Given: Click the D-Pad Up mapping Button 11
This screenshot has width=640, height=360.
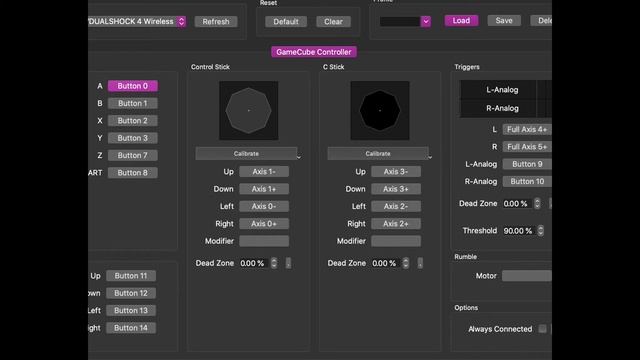Looking at the screenshot, I should (131, 276).
